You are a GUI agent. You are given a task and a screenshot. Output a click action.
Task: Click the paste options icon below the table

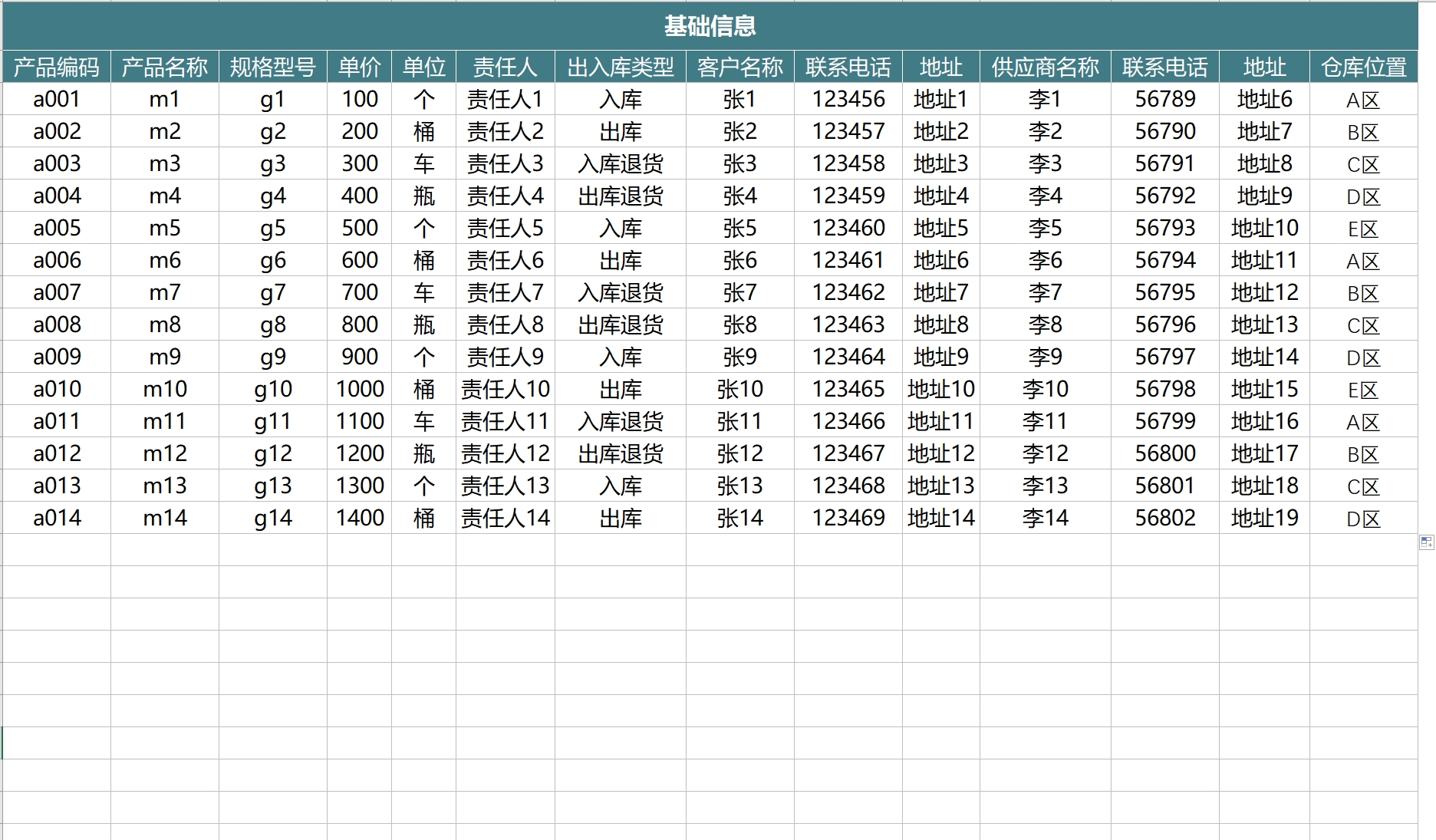coord(1426,542)
